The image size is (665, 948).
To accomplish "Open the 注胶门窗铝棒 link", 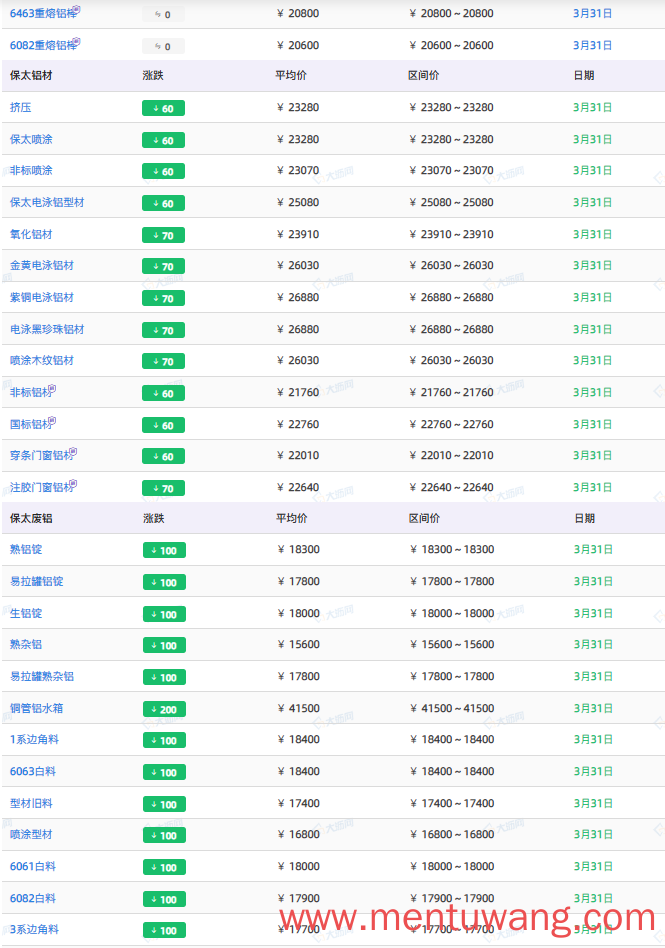I will [x=42, y=487].
